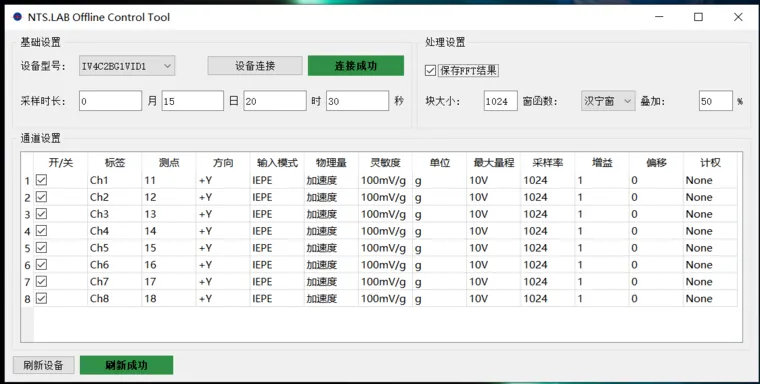Click the IEPE input mode cell in row 3
The width and height of the screenshot is (760, 384).
[277, 214]
